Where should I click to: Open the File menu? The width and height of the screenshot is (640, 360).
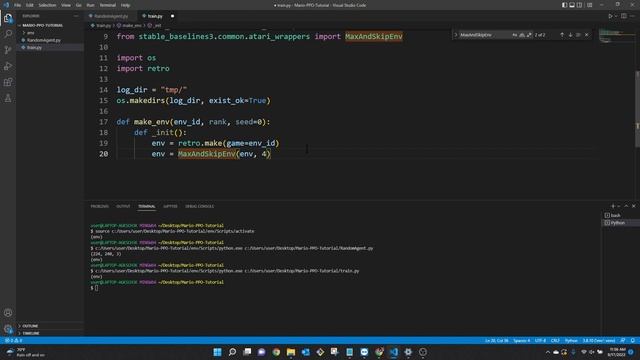click(x=17, y=5)
